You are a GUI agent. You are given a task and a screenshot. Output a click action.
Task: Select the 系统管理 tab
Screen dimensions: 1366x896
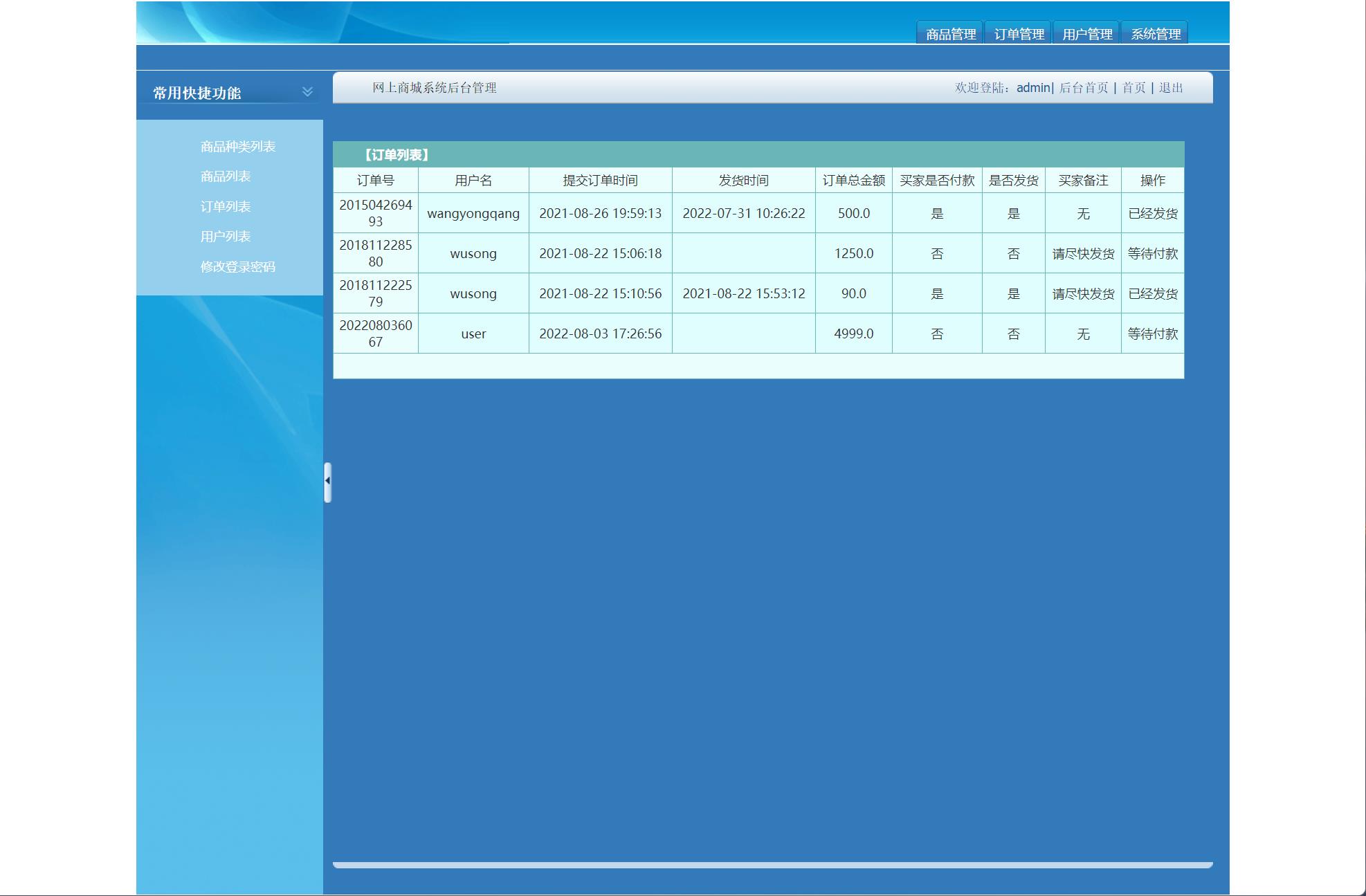click(x=1155, y=34)
